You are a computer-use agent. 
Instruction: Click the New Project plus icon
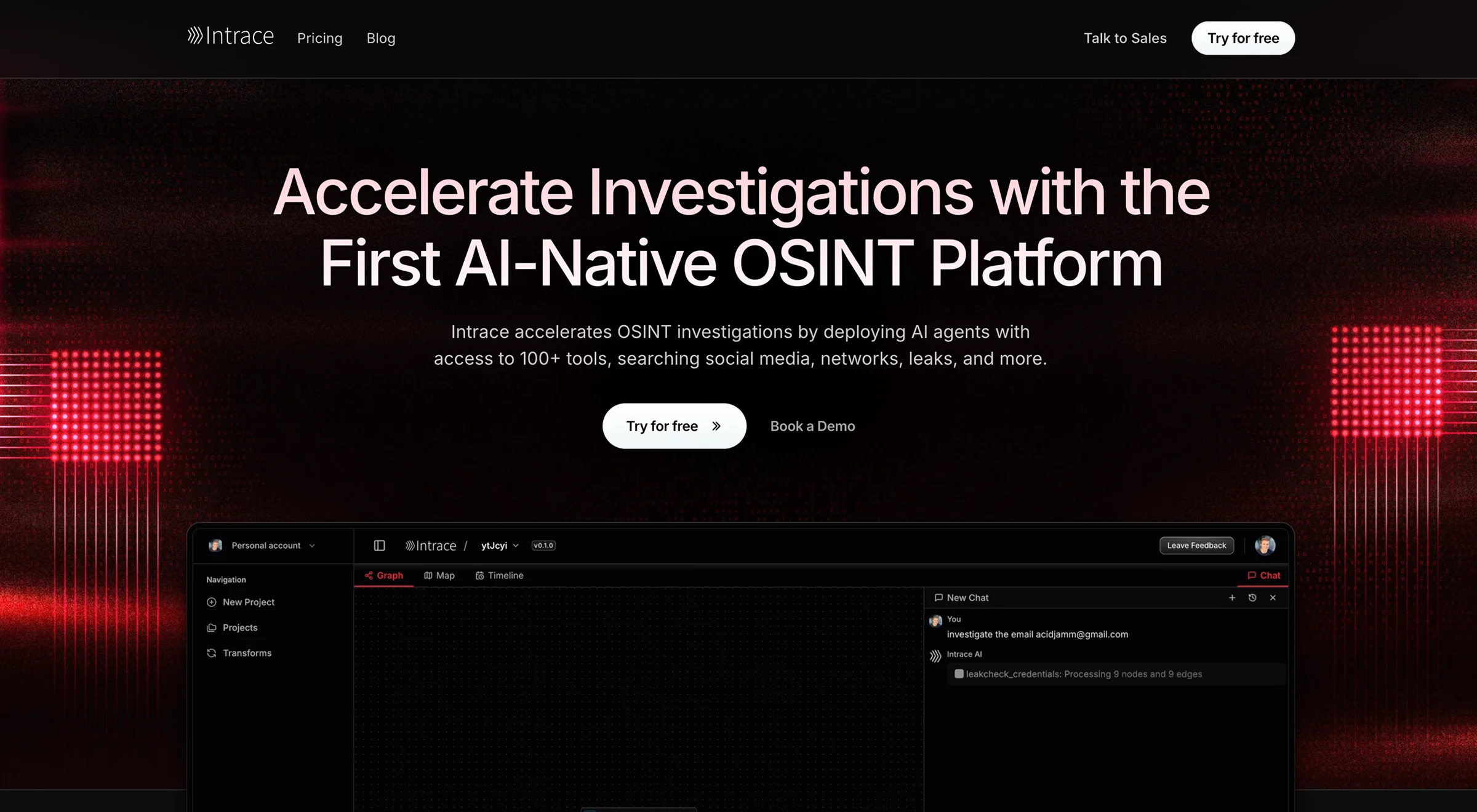(212, 602)
